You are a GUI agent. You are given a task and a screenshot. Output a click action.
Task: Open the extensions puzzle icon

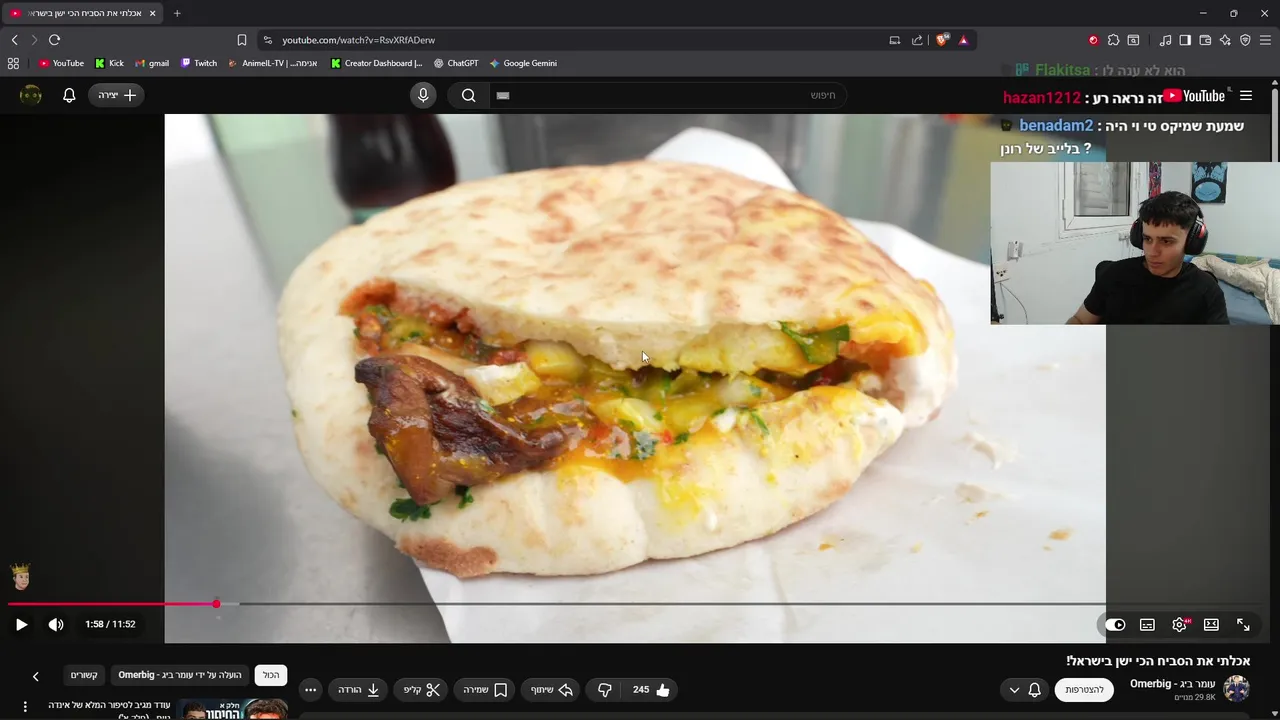(1113, 40)
